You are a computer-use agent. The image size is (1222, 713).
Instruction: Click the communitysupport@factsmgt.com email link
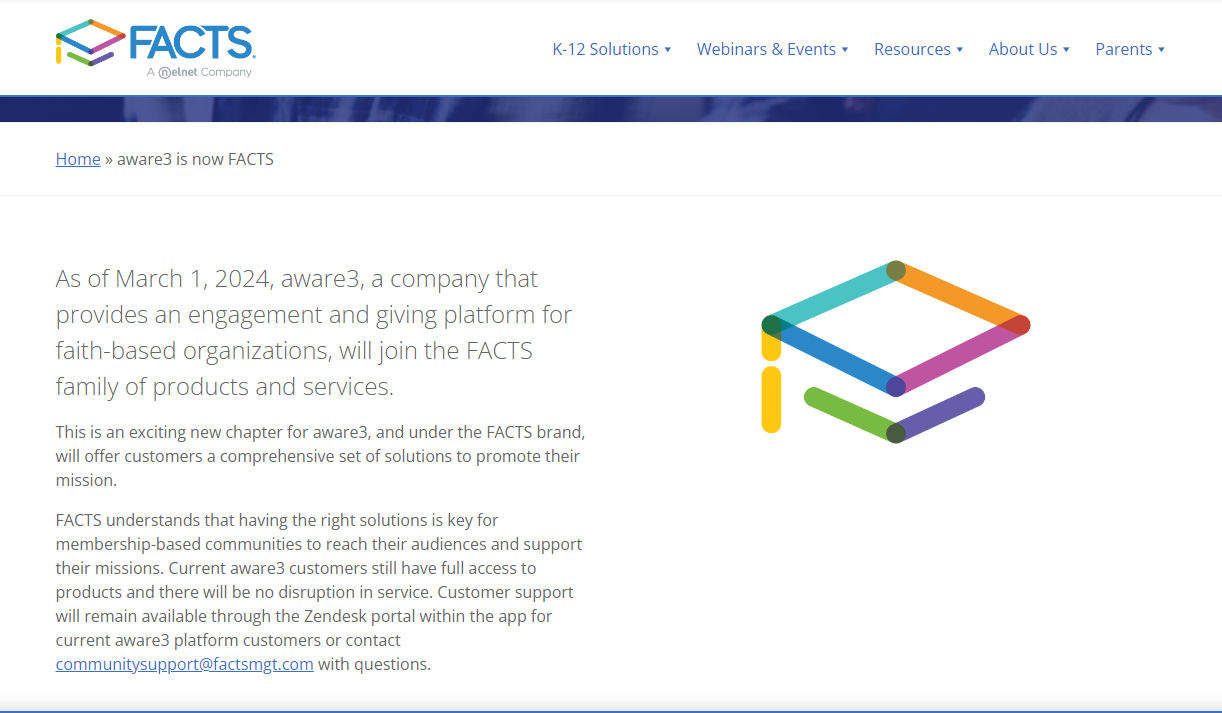pyautogui.click(x=185, y=664)
